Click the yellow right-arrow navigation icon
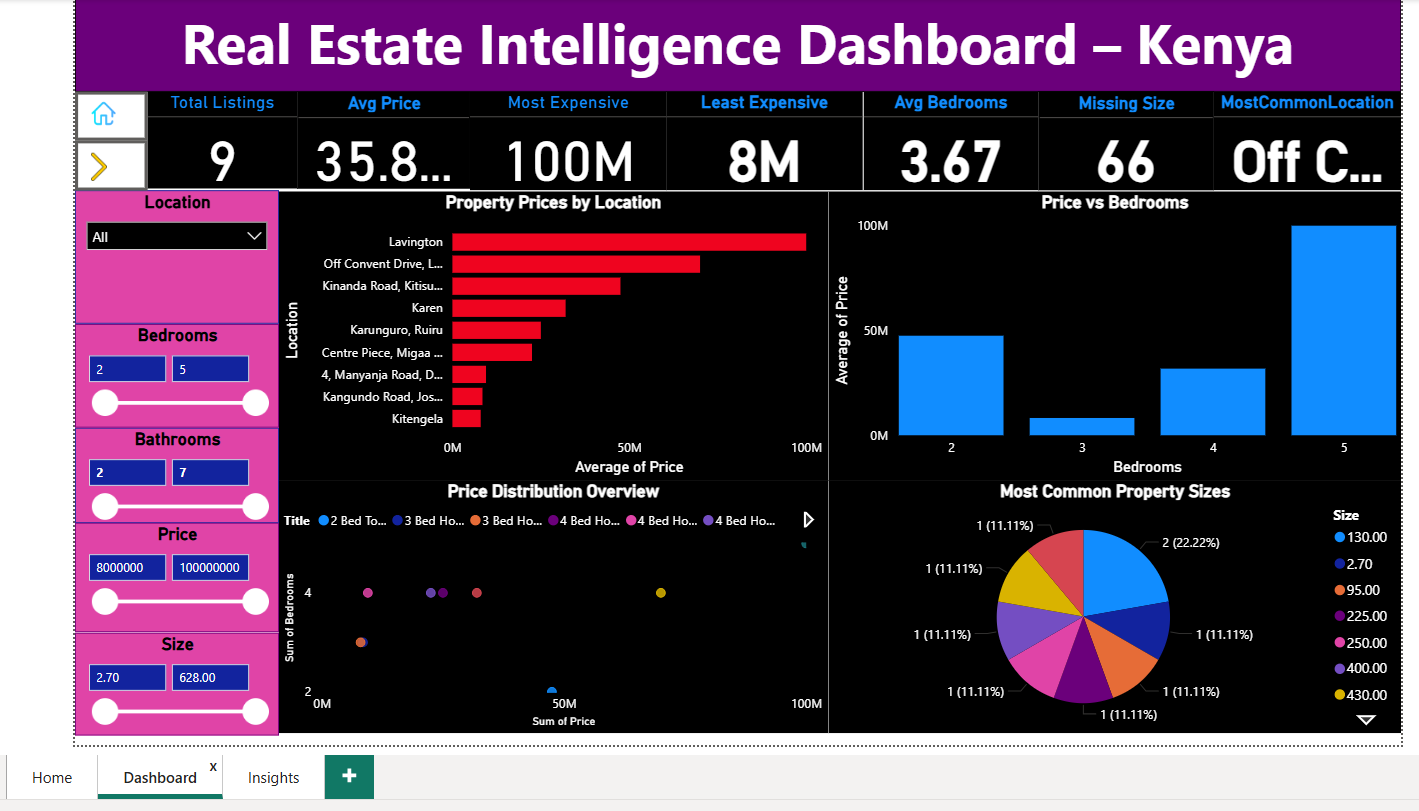 tap(100, 166)
